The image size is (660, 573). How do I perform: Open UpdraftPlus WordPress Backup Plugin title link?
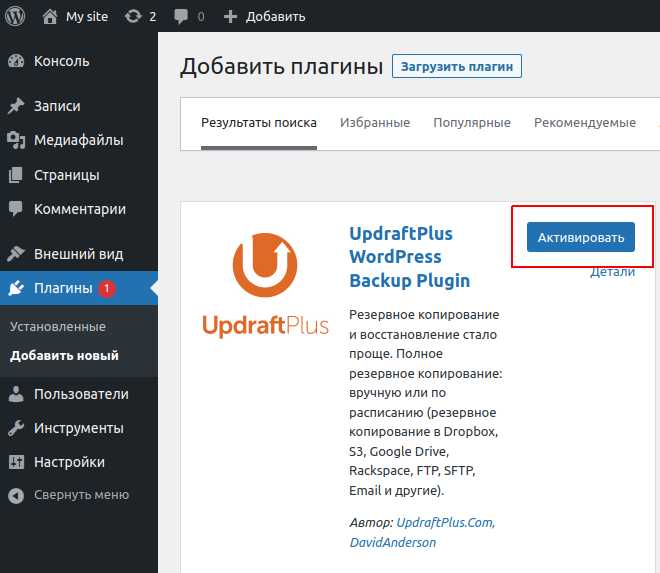(x=410, y=257)
